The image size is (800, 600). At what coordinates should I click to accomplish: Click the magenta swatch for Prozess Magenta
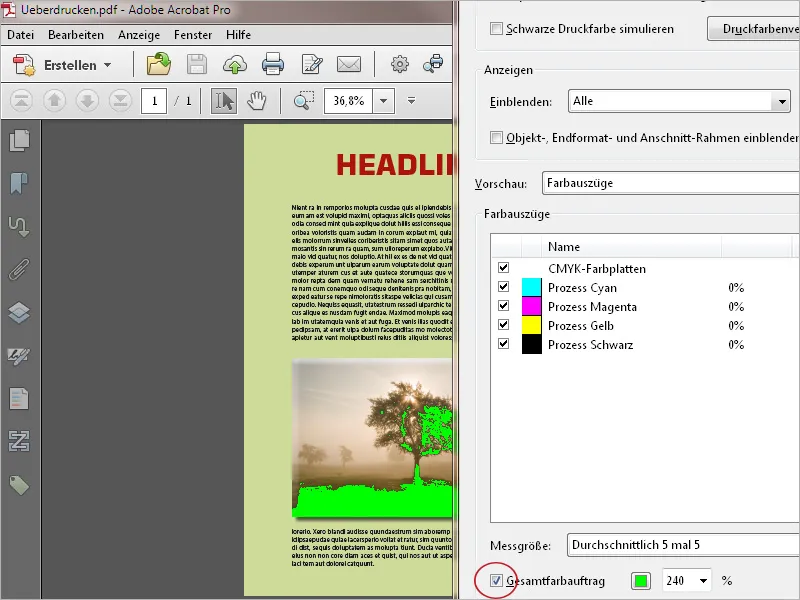coord(532,306)
